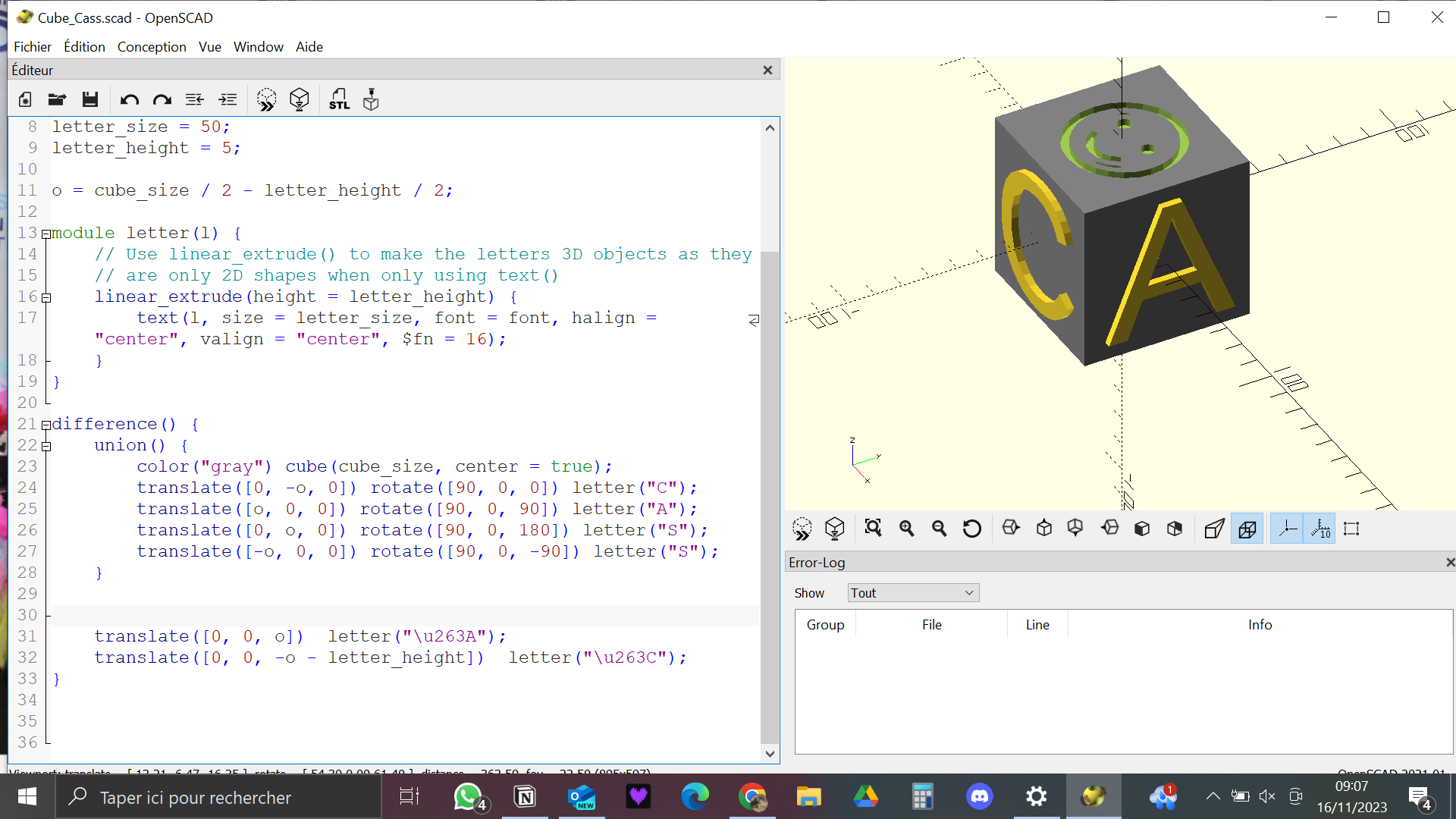Viewport: 1456px width, 819px height.
Task: Switch to the bottom view
Action: (x=1075, y=529)
